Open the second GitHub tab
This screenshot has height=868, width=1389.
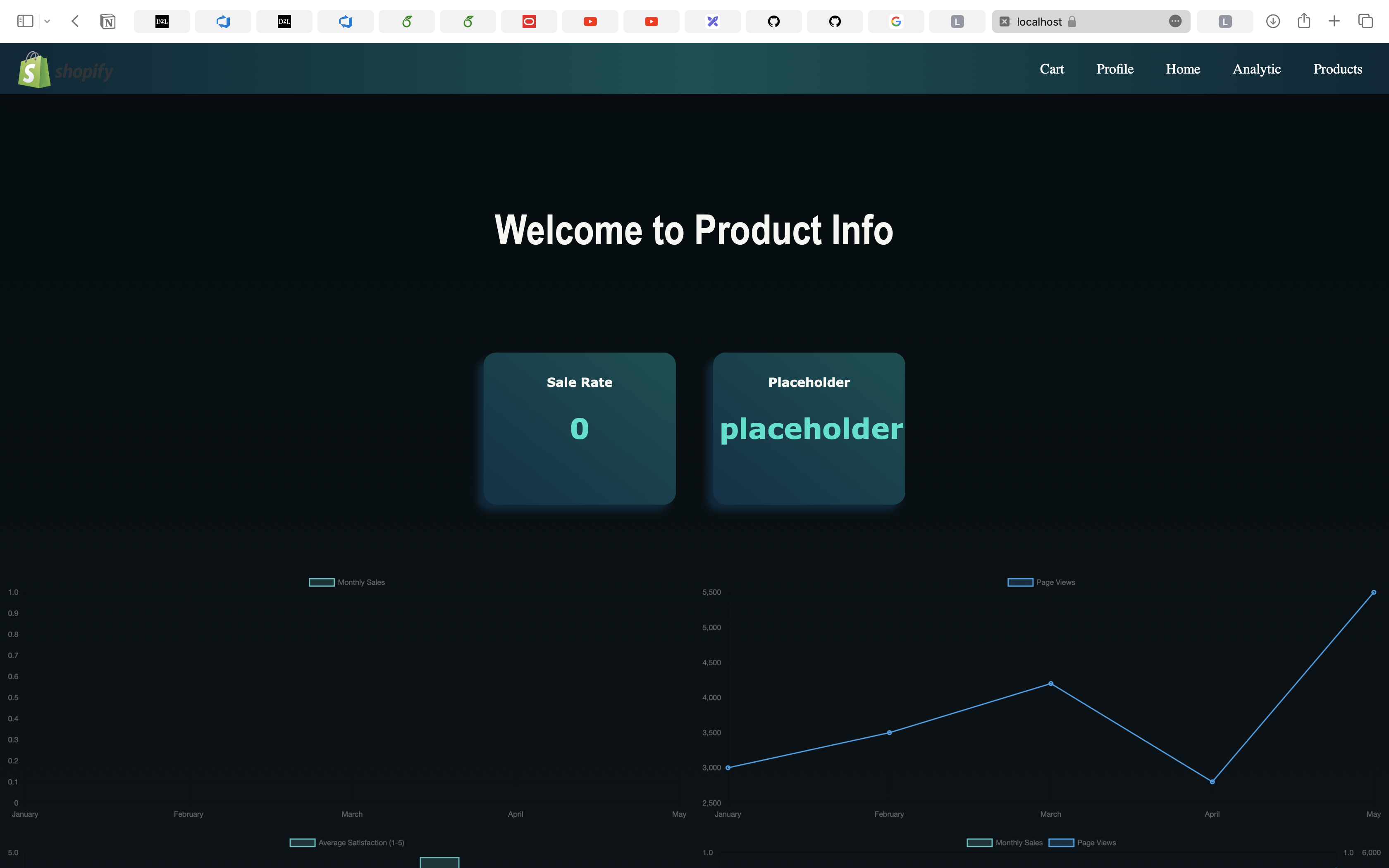click(835, 21)
